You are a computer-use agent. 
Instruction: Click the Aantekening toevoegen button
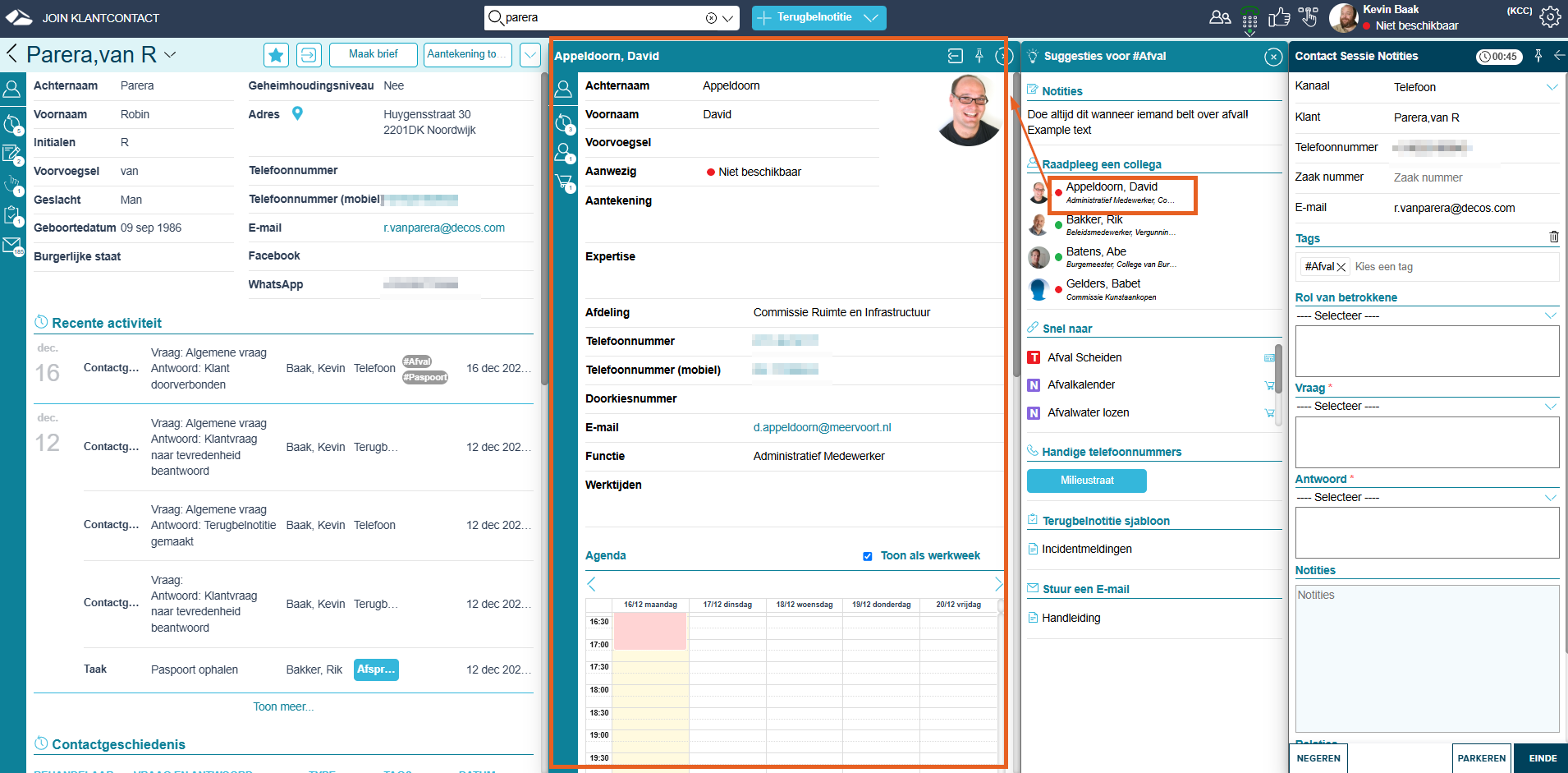click(468, 54)
